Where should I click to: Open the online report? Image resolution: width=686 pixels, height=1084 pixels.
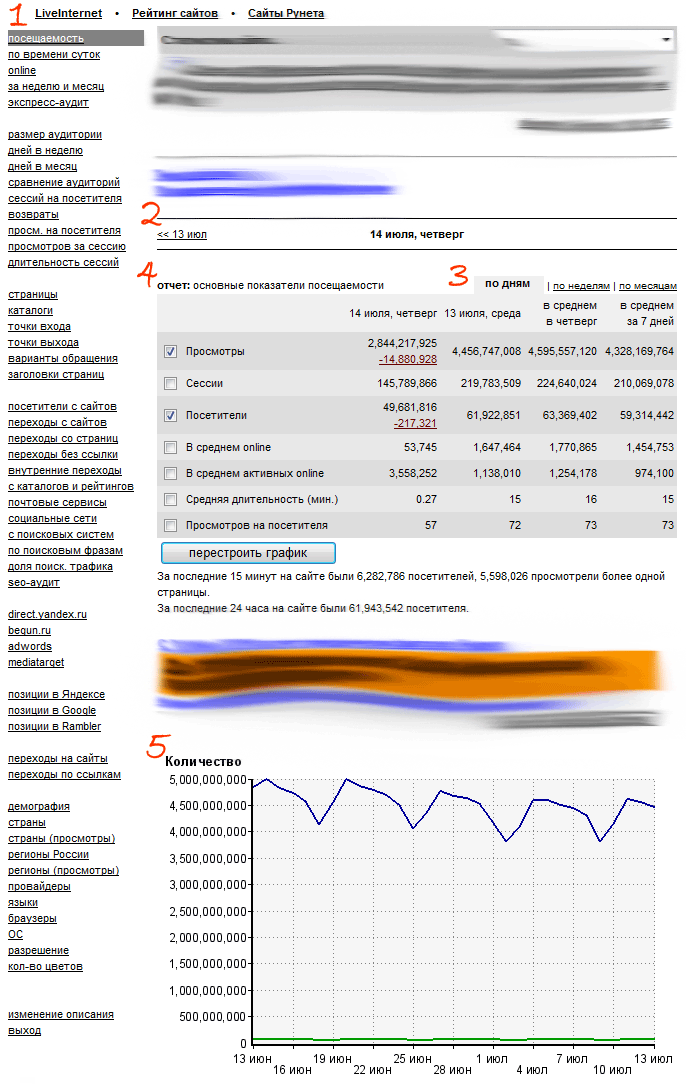(x=22, y=71)
